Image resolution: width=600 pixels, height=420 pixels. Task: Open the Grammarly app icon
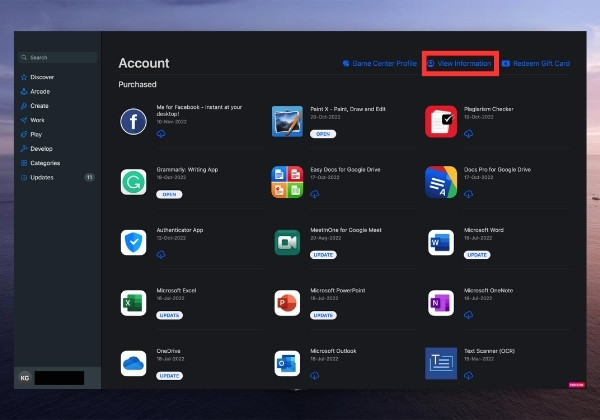pyautogui.click(x=133, y=182)
